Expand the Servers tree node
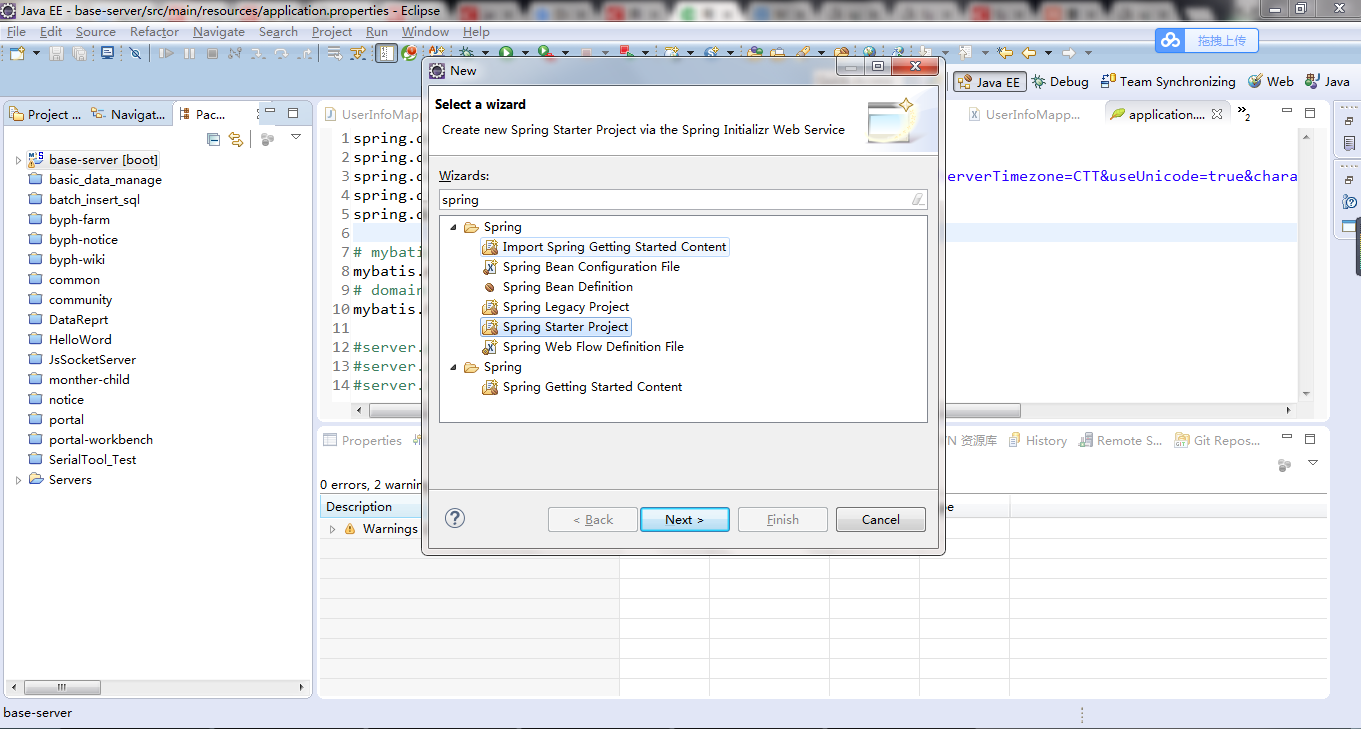 tap(18, 480)
